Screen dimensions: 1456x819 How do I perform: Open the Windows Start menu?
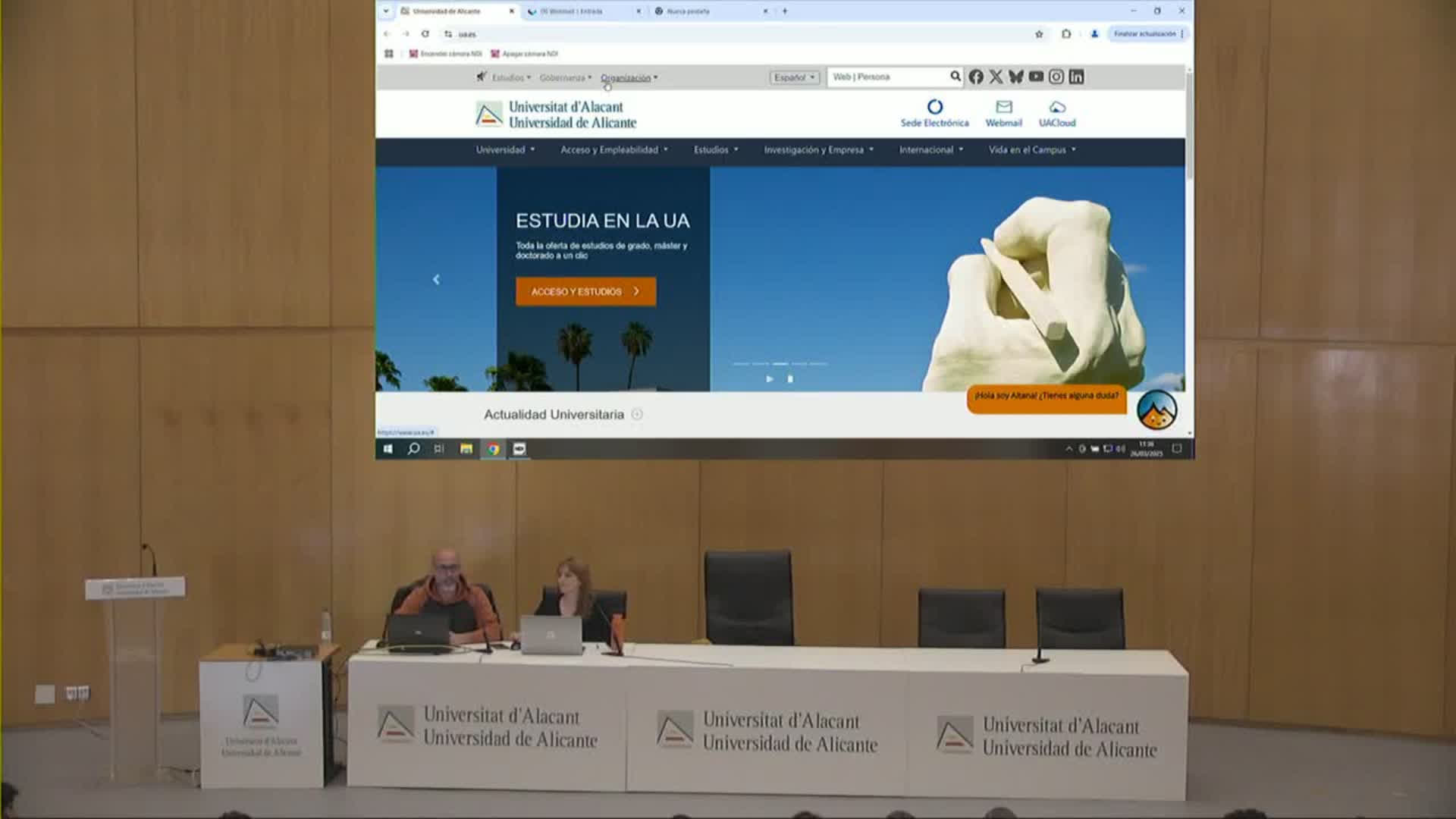pyautogui.click(x=388, y=449)
